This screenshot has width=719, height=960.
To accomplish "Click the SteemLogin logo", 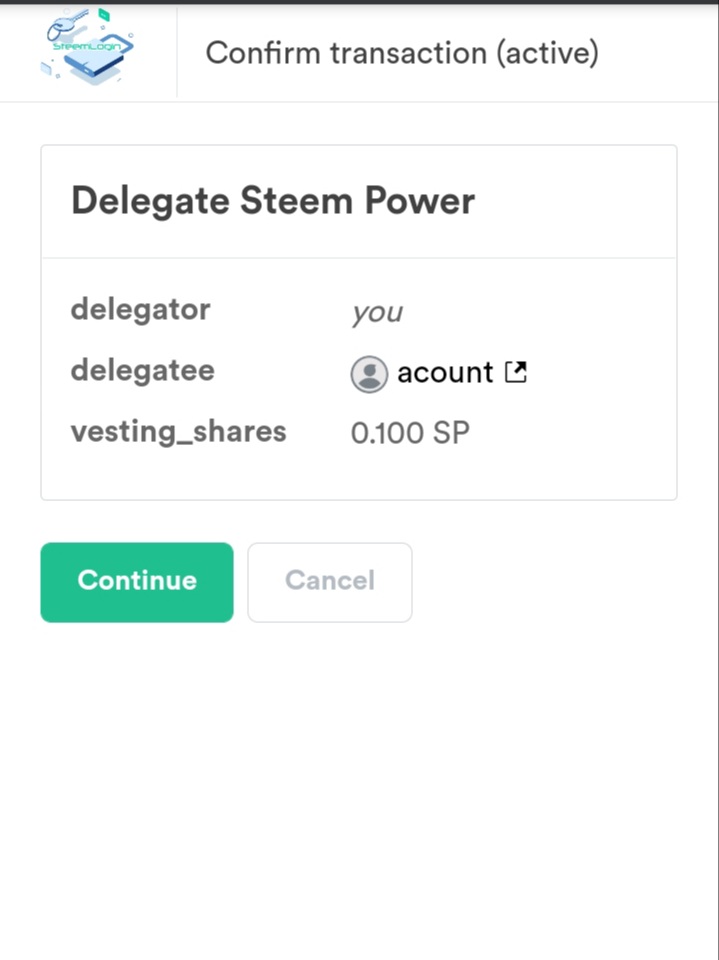I will click(87, 47).
